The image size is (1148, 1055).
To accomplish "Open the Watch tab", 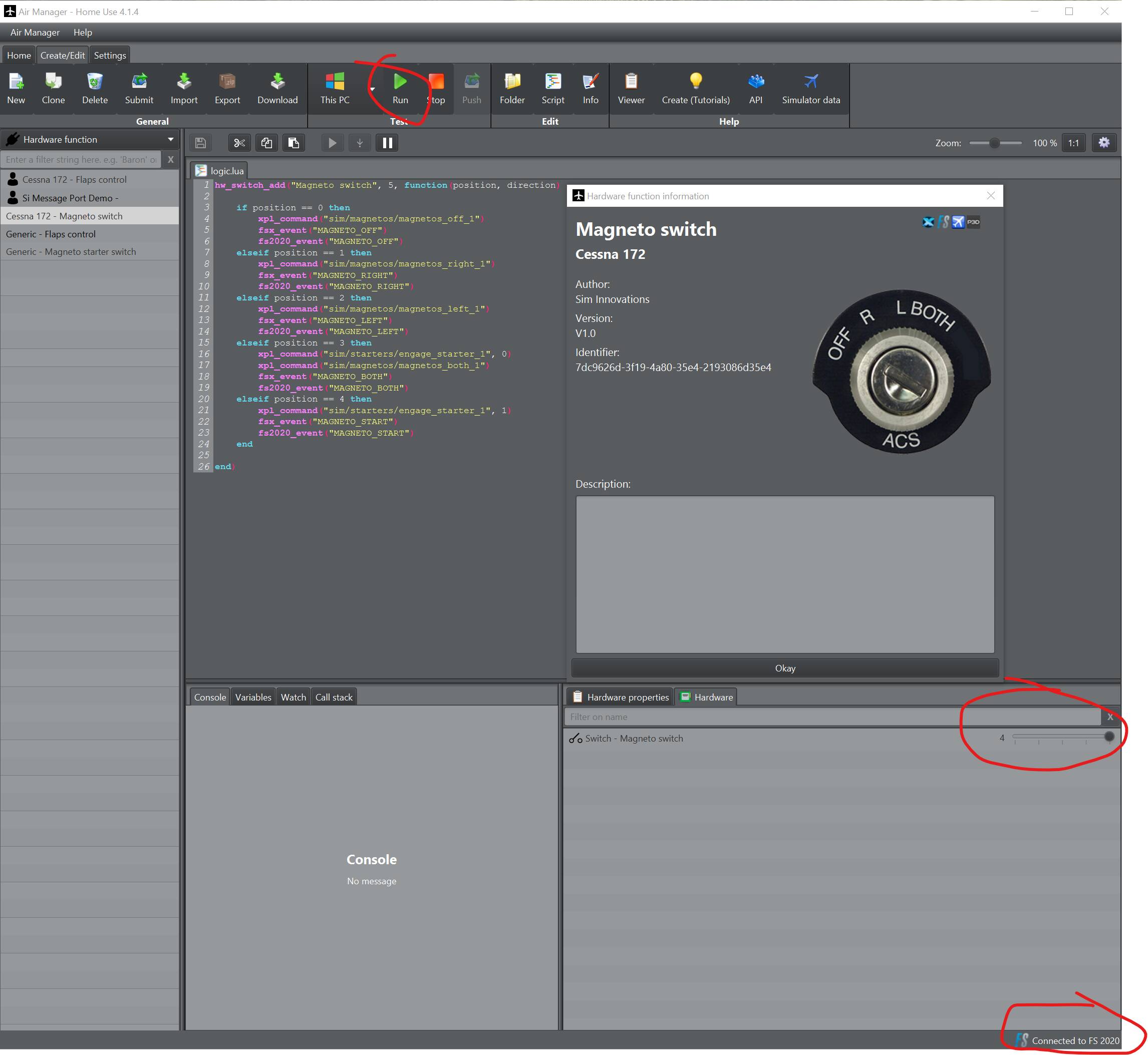I will pyautogui.click(x=294, y=697).
